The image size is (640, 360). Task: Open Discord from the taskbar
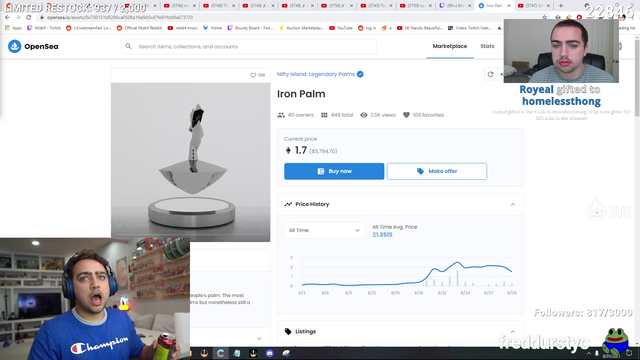coord(269,353)
